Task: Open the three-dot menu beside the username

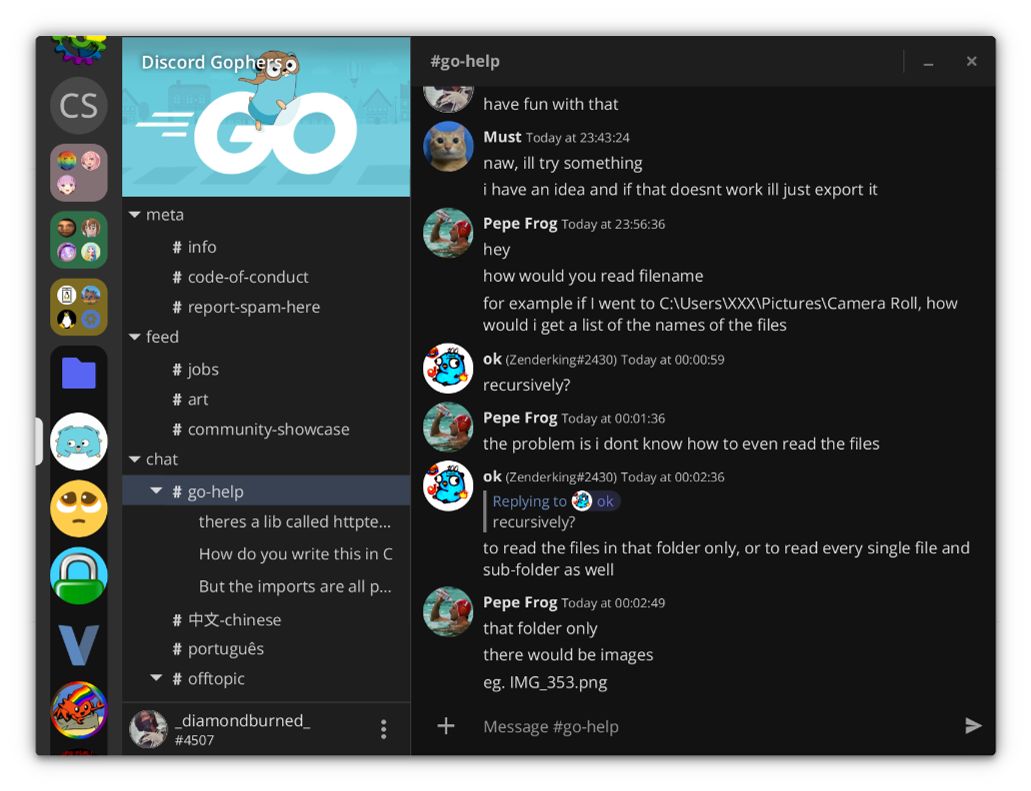Action: pyautogui.click(x=383, y=729)
